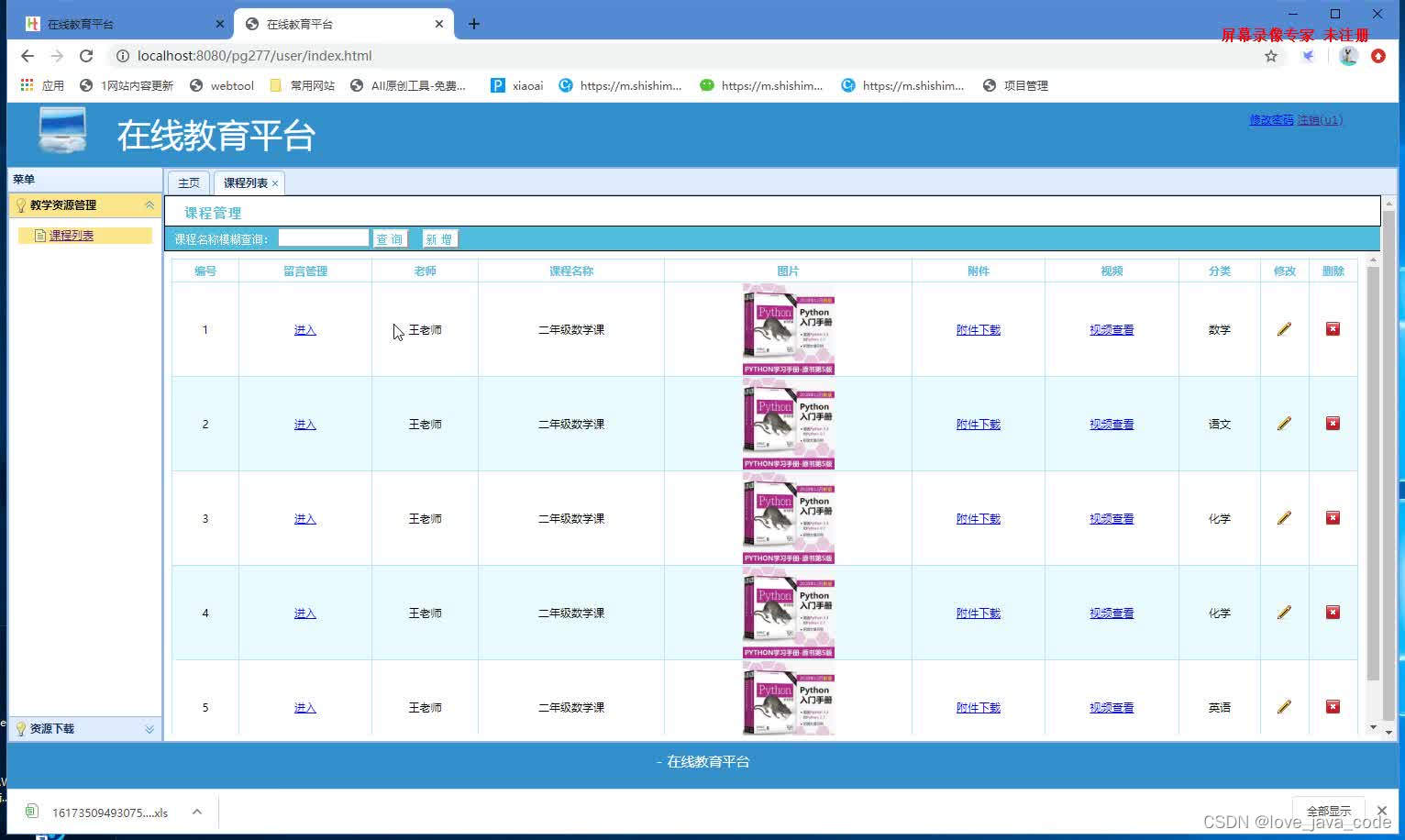Click the 数学 category cell in row 1

click(x=1220, y=330)
